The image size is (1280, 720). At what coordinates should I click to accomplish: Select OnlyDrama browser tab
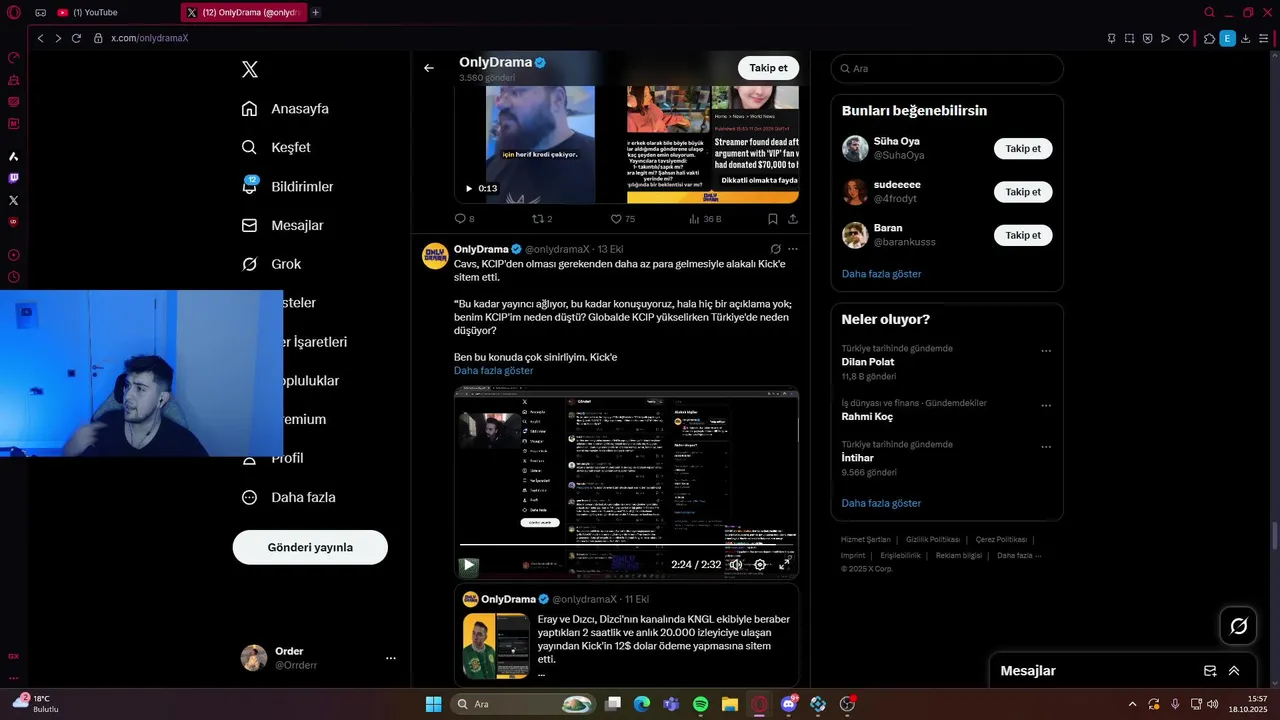244,12
